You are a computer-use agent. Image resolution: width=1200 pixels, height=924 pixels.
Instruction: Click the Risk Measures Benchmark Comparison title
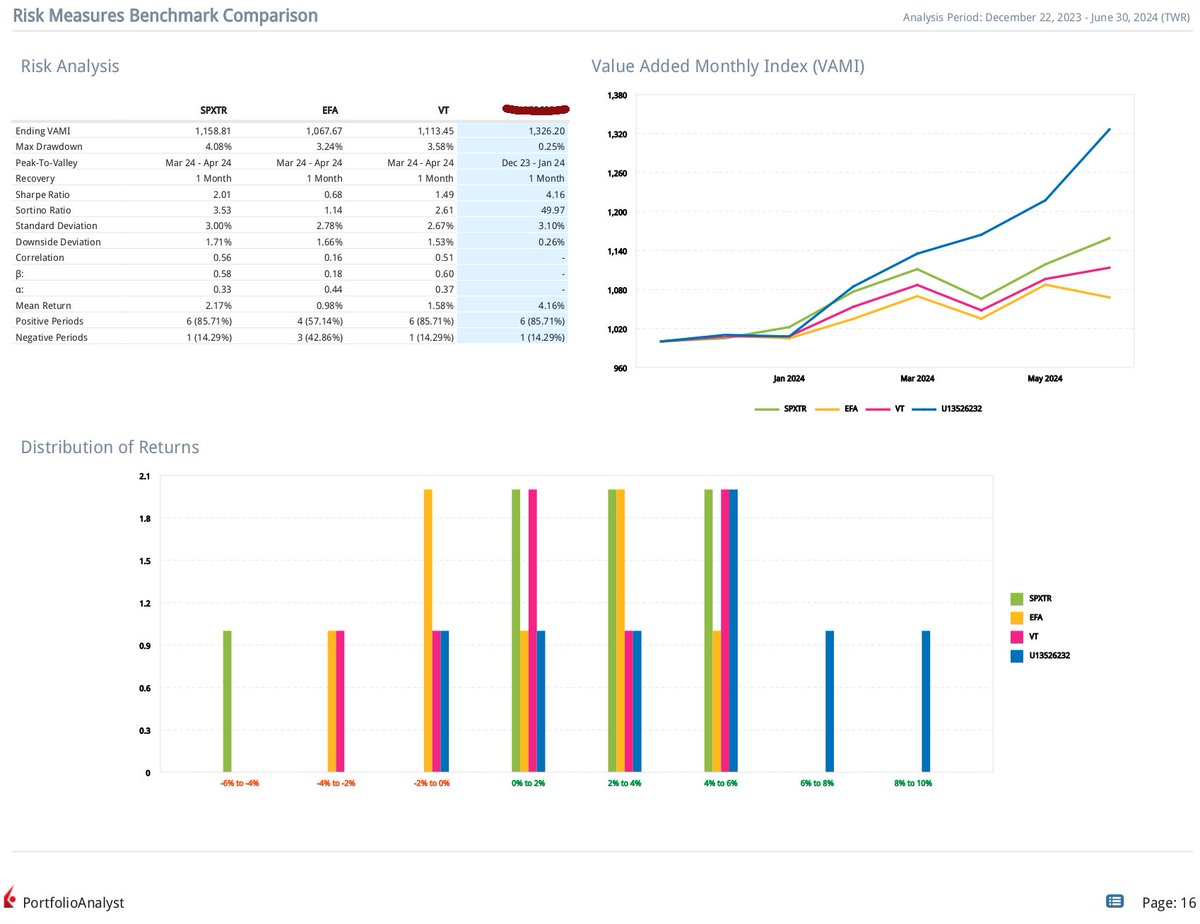point(165,15)
